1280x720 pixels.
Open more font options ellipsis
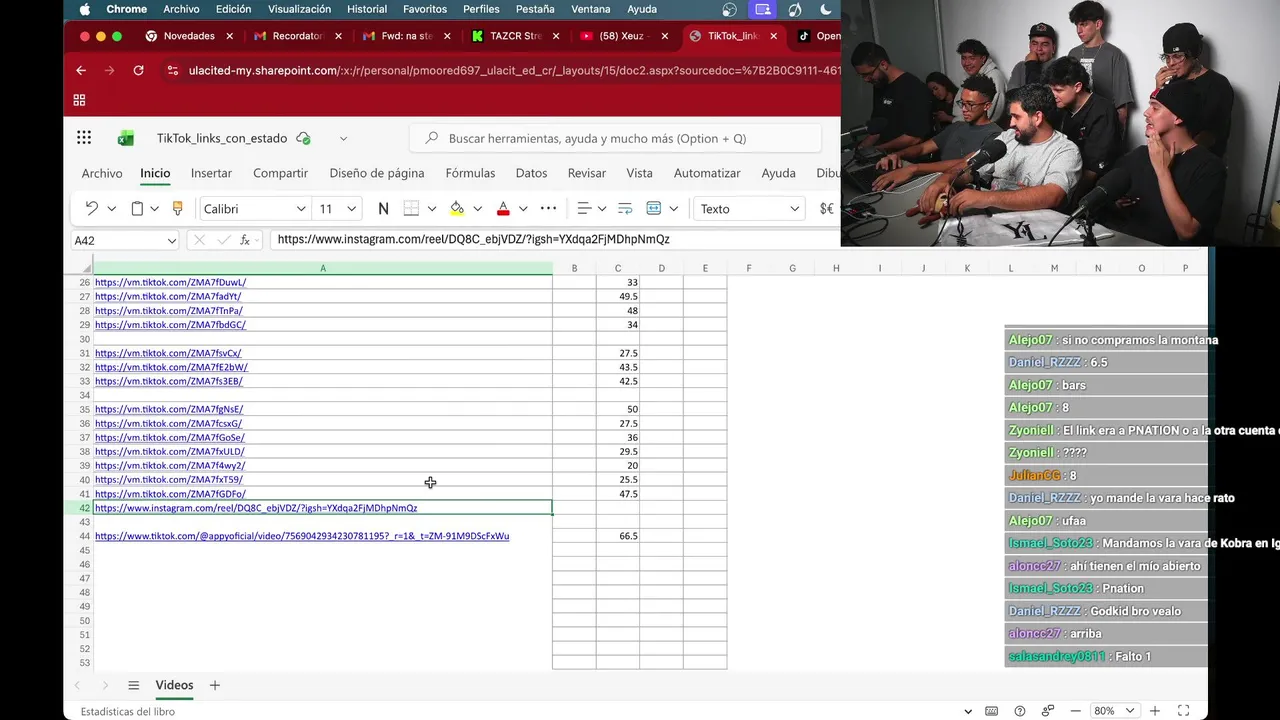point(548,208)
